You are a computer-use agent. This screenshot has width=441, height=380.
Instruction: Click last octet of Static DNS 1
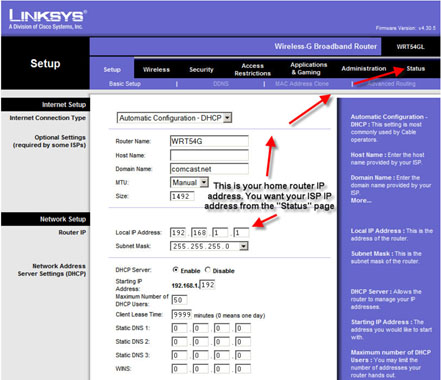click(x=243, y=328)
